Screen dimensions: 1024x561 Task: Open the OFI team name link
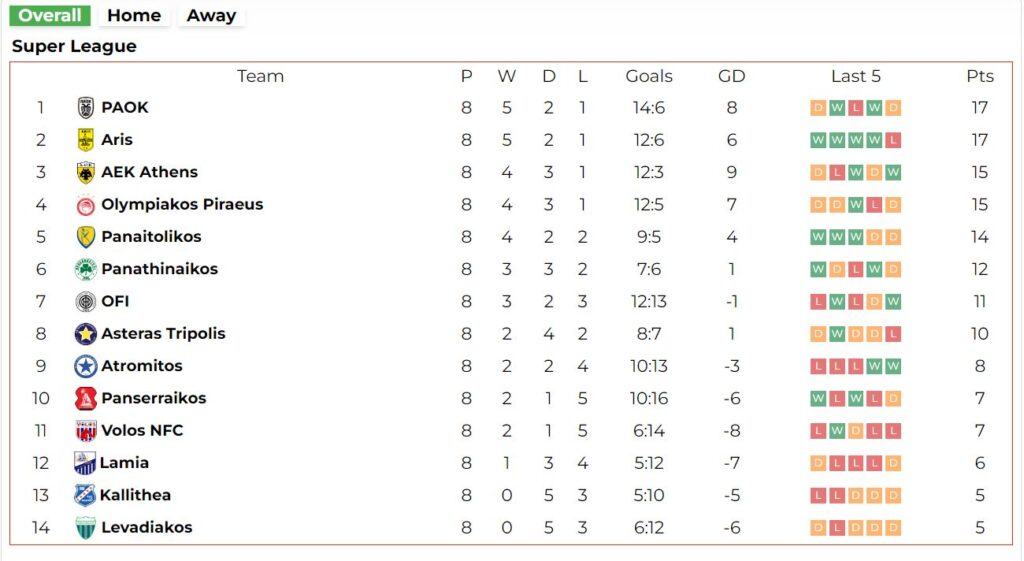[x=115, y=301]
